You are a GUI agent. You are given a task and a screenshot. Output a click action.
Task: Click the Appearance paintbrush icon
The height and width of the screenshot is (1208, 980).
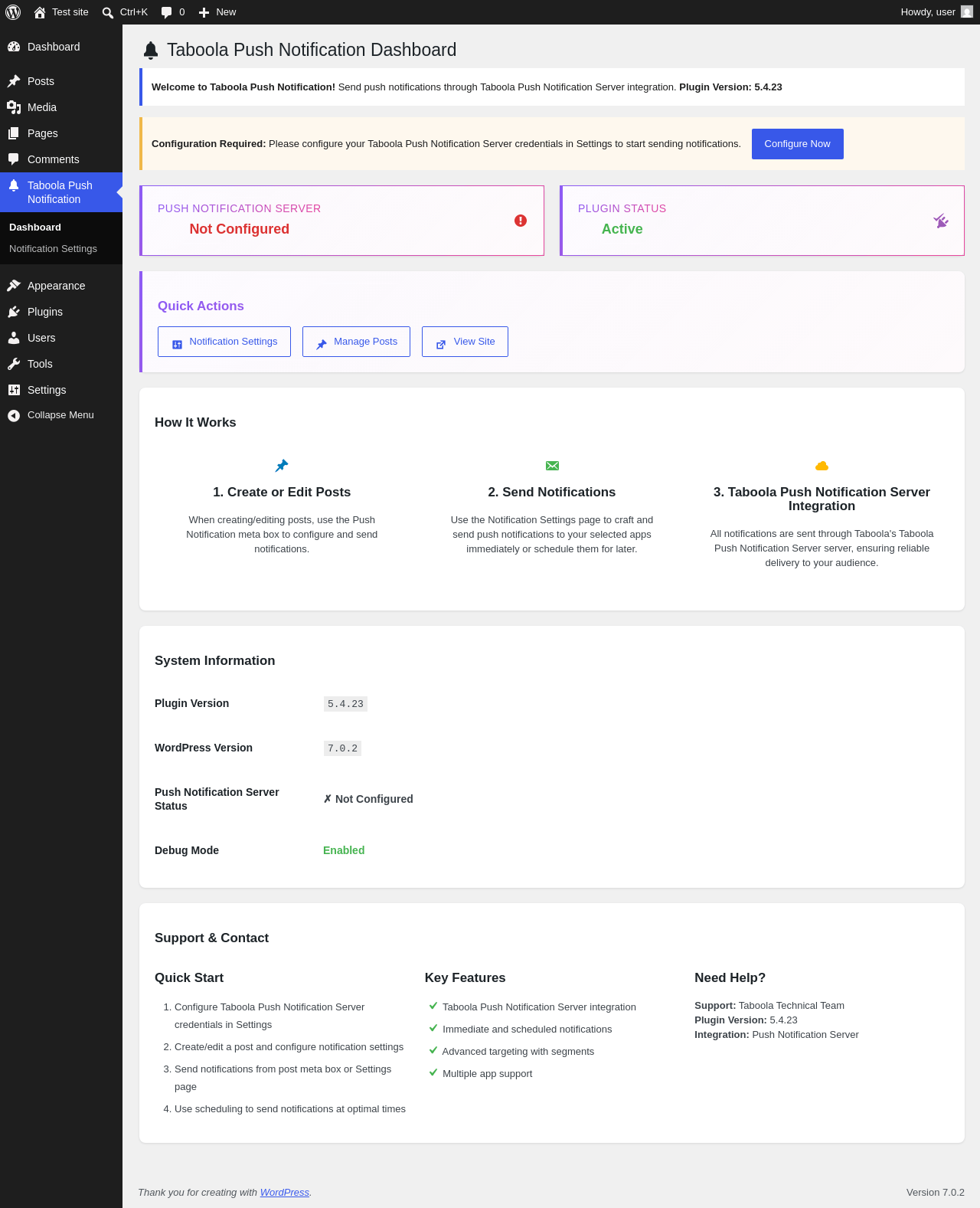coord(14,286)
